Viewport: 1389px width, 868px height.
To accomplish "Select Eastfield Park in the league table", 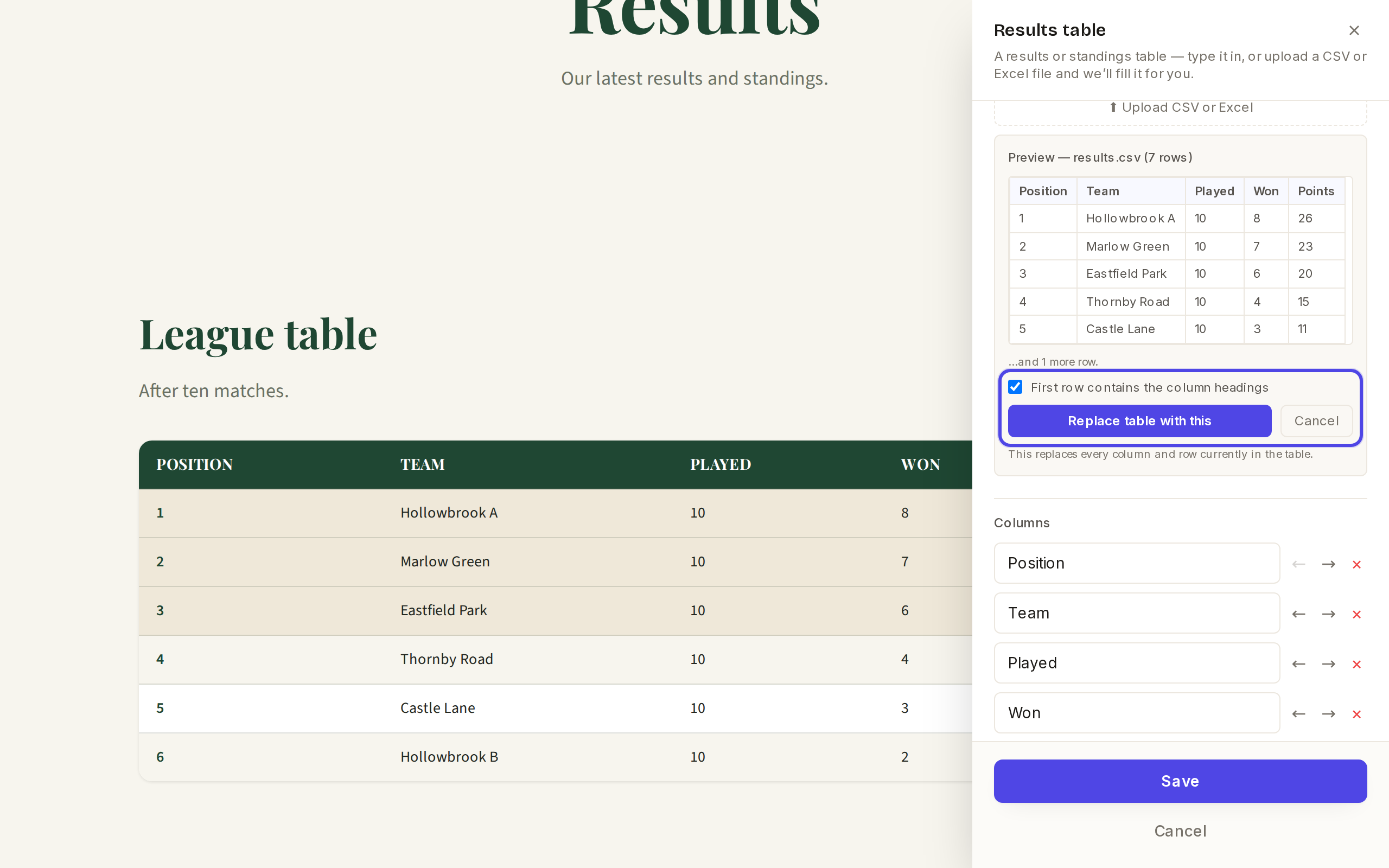I will (444, 610).
